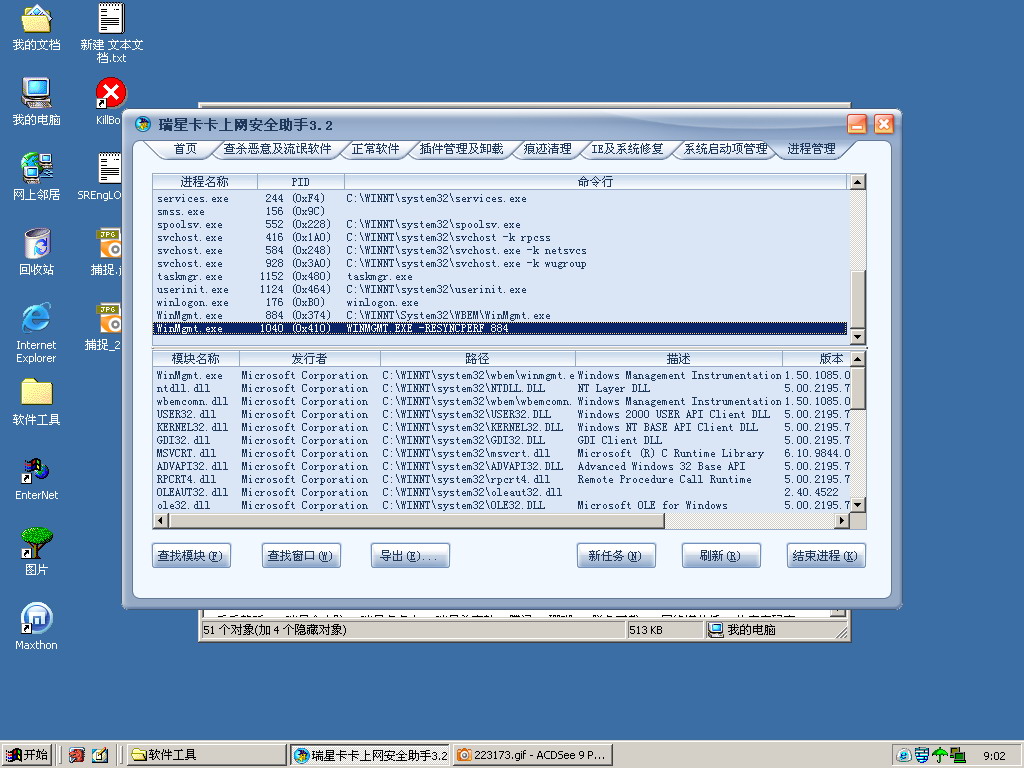Click the process list scroll down arrow

(x=857, y=337)
